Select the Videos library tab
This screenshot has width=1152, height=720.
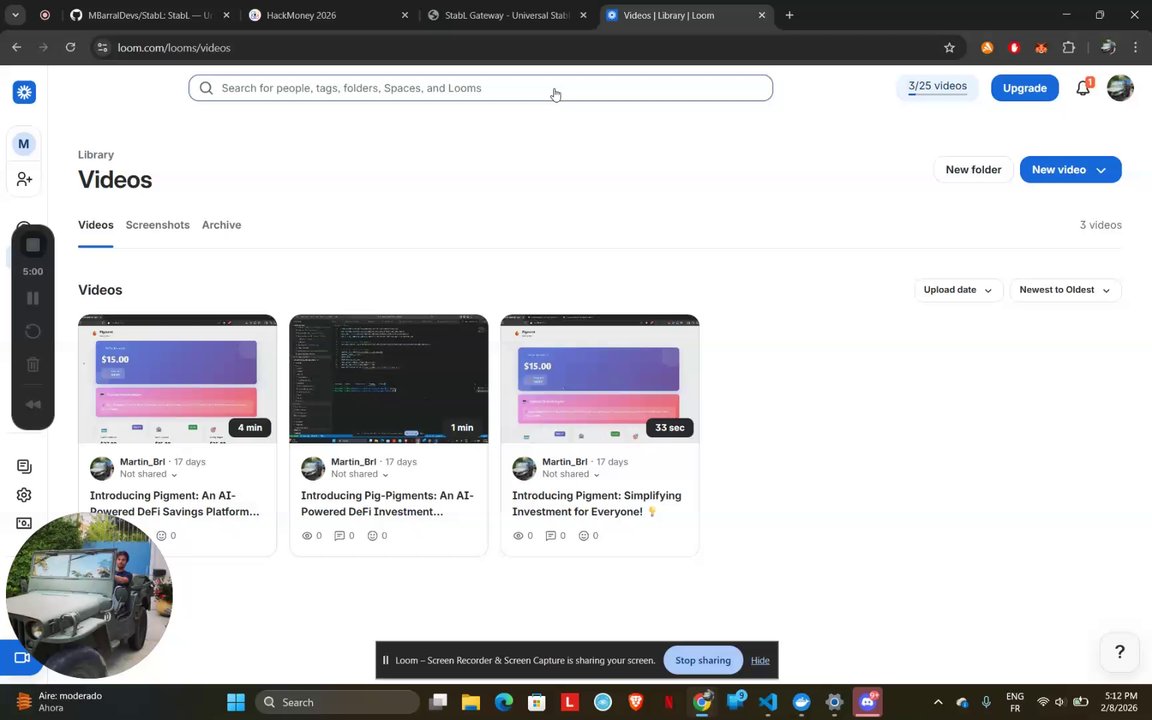(96, 225)
